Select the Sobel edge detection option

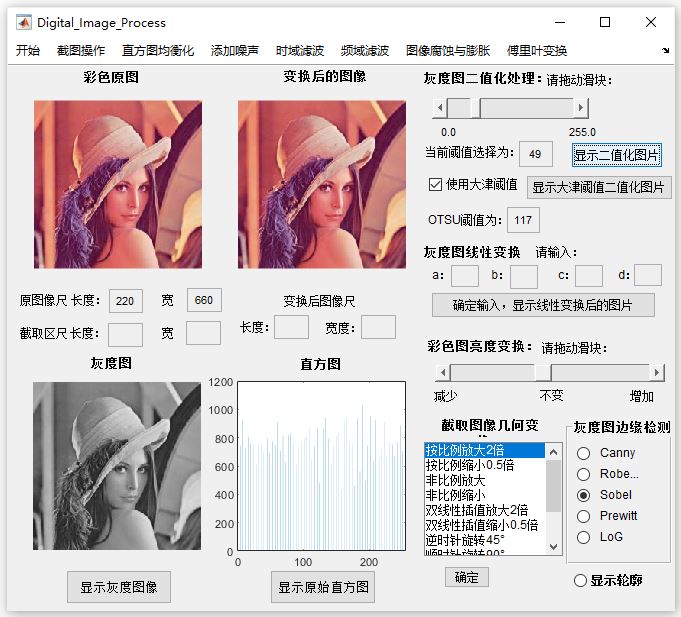(604, 495)
